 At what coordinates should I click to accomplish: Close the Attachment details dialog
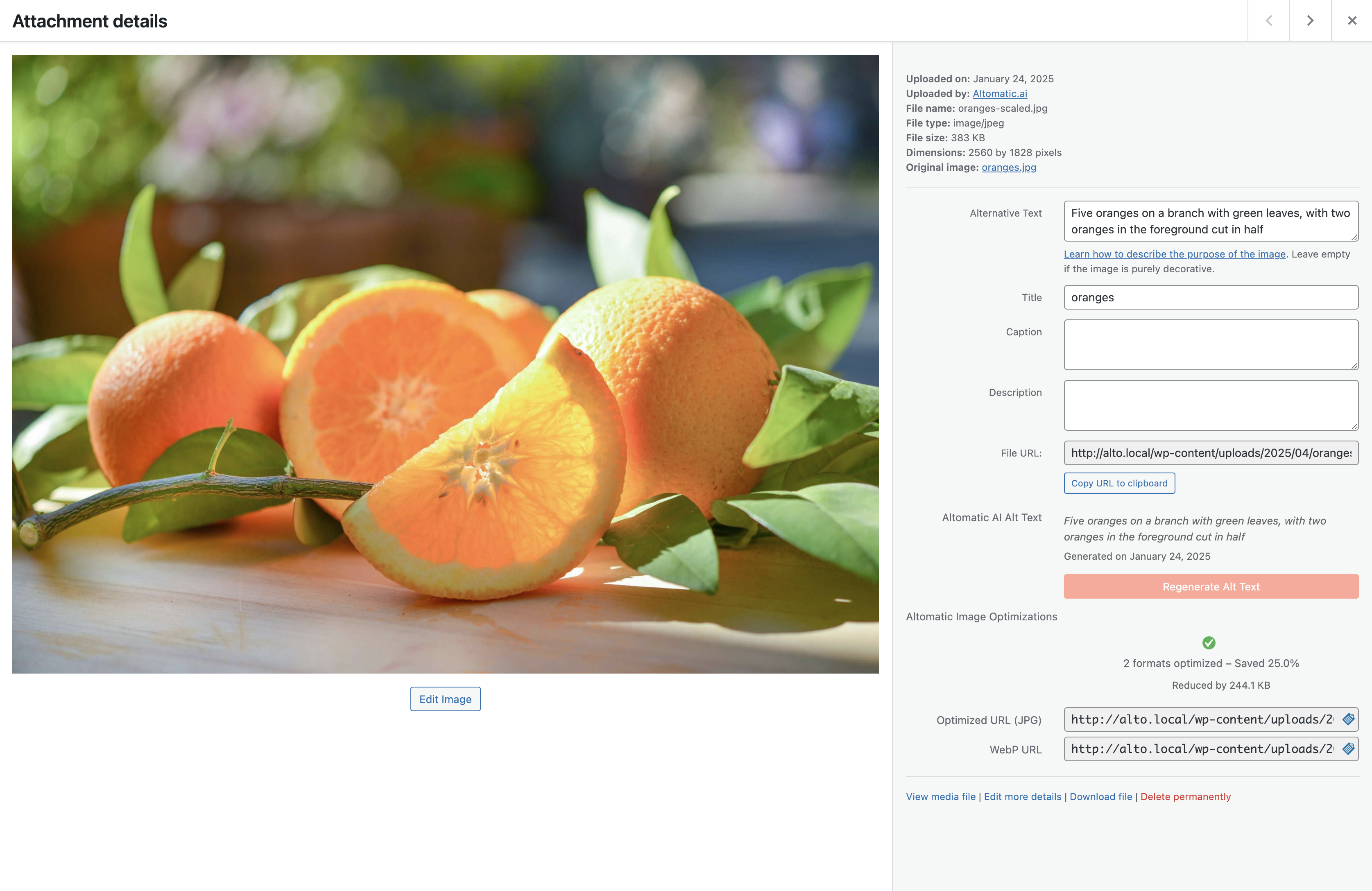point(1352,21)
